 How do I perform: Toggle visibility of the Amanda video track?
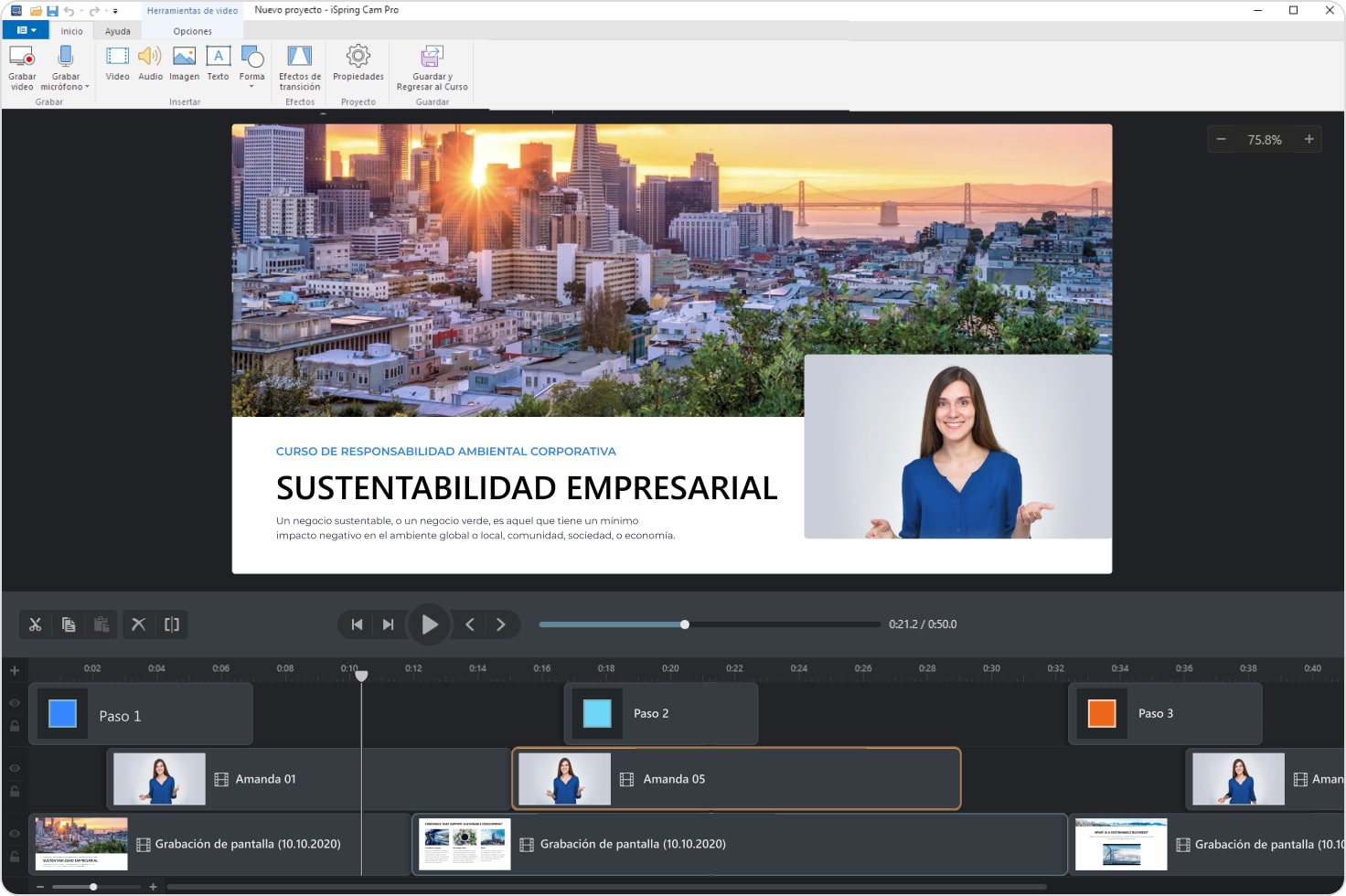(15, 768)
